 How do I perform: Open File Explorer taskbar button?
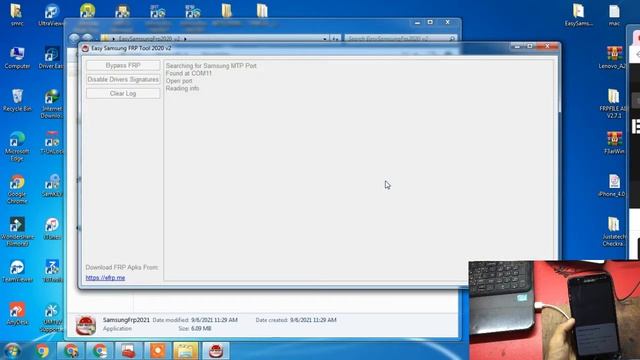point(186,351)
